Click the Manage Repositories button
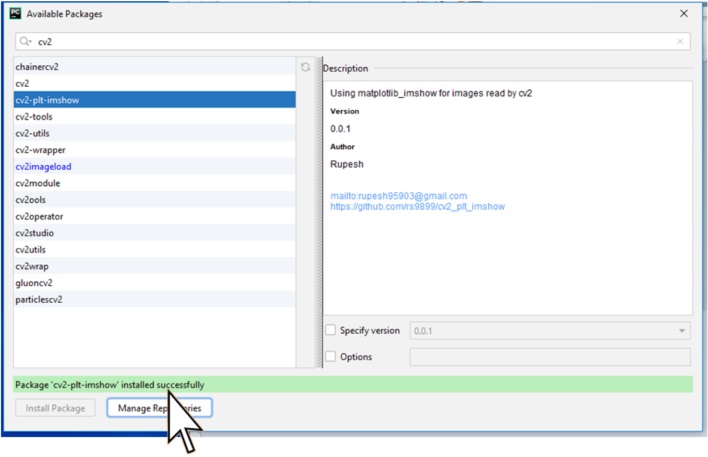 159,408
